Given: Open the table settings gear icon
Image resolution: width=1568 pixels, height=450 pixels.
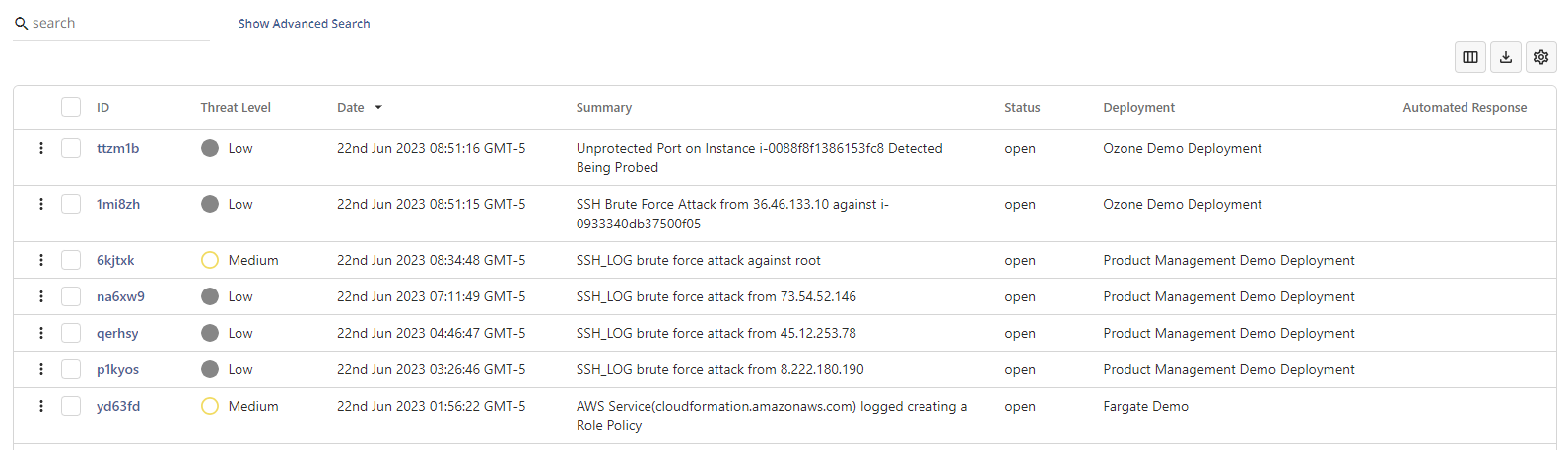Looking at the screenshot, I should pyautogui.click(x=1541, y=57).
